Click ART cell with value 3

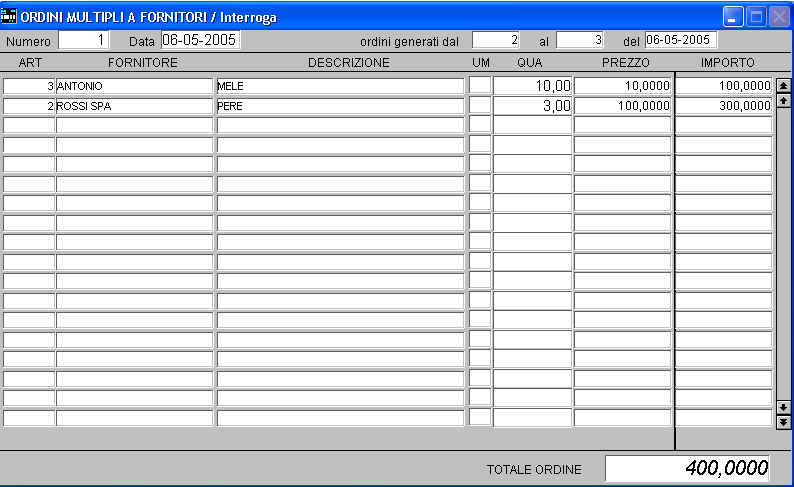pos(29,86)
